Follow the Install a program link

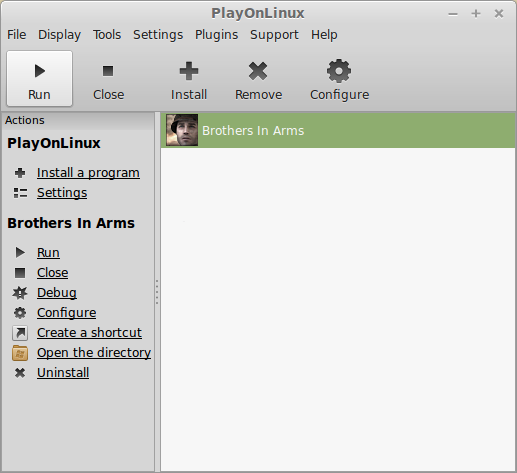click(x=88, y=173)
